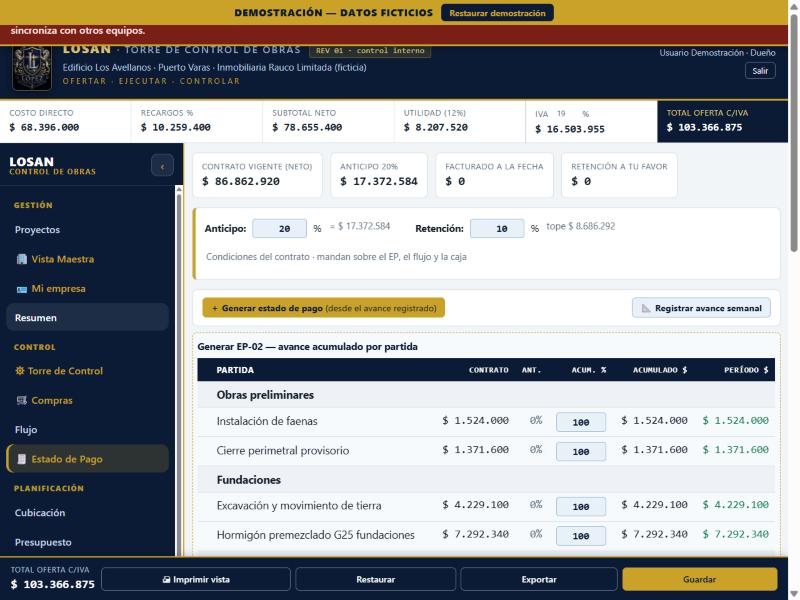Click the Estado de Pago document icon
The width and height of the screenshot is (800, 600).
(x=21, y=459)
